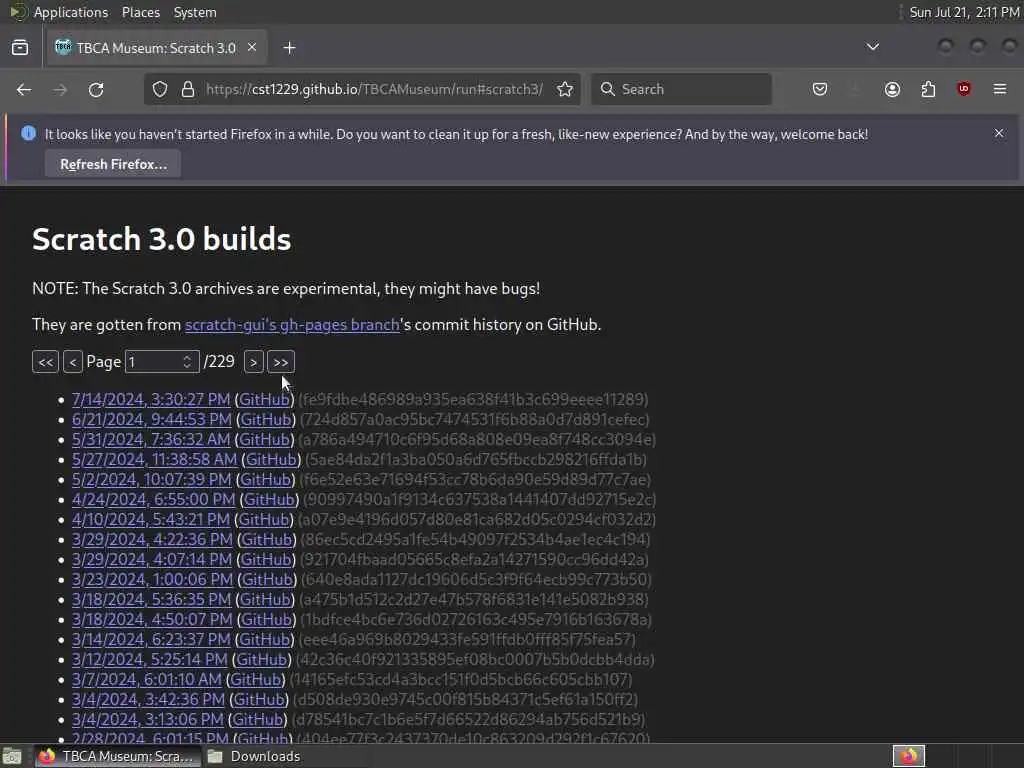1024x768 pixels.
Task: Click the clock Sun Jul 21, 2:11 PM
Action: tap(964, 12)
